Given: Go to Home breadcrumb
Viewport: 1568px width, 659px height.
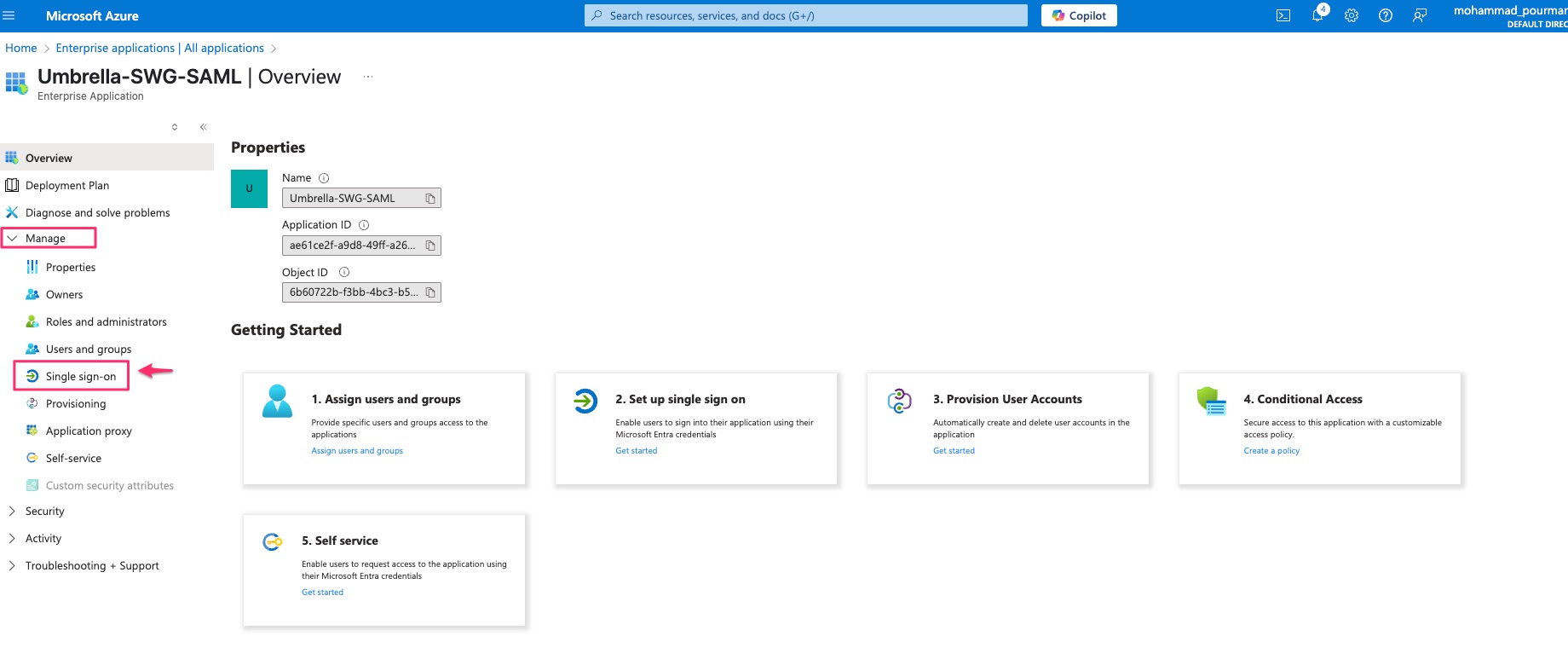Looking at the screenshot, I should (x=21, y=48).
